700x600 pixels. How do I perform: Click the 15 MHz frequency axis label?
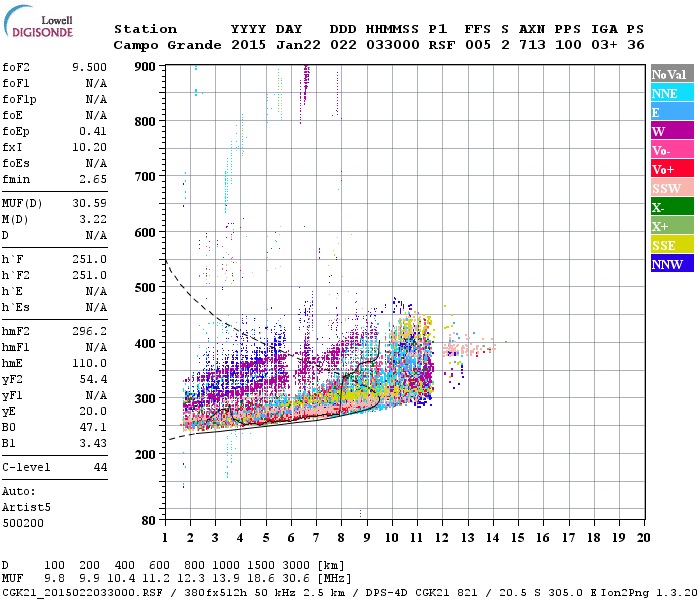click(517, 538)
